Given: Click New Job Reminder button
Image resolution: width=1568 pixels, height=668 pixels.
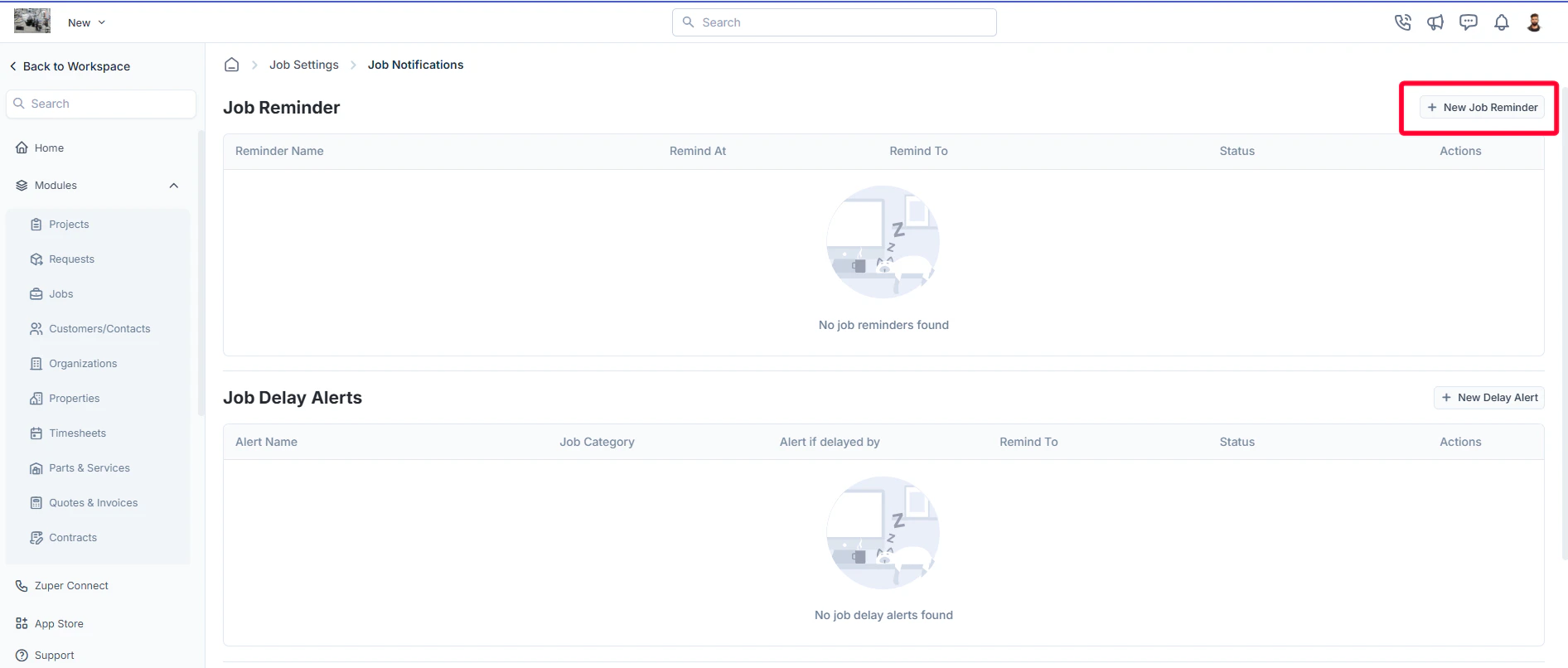Looking at the screenshot, I should (x=1482, y=108).
